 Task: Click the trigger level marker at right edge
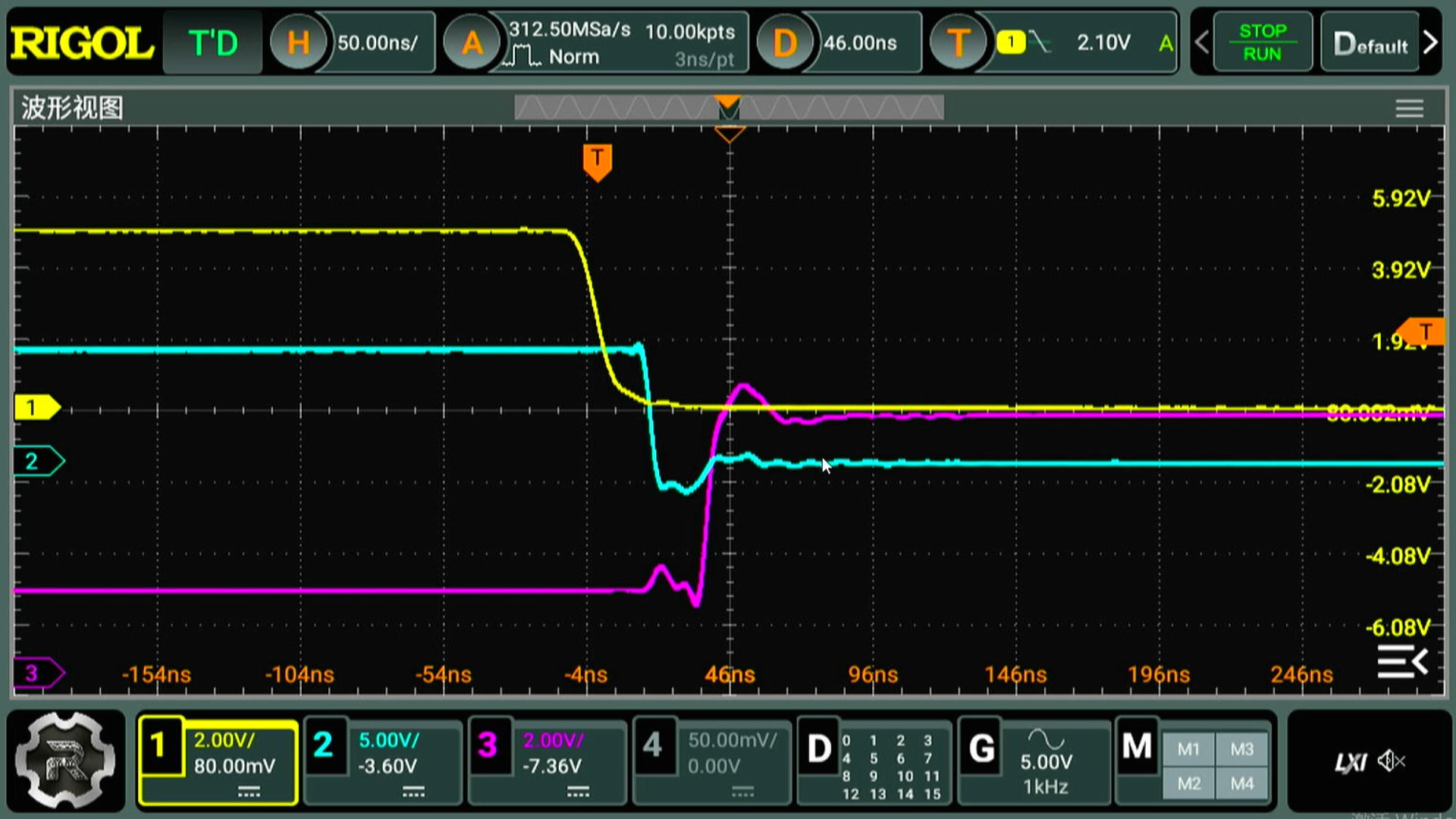coord(1424,332)
